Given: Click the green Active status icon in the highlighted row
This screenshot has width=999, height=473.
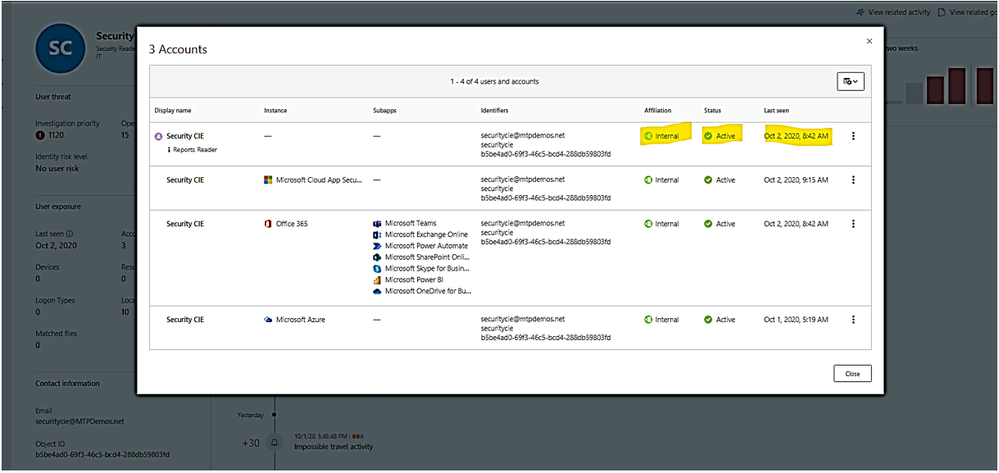Looking at the screenshot, I should 708,136.
